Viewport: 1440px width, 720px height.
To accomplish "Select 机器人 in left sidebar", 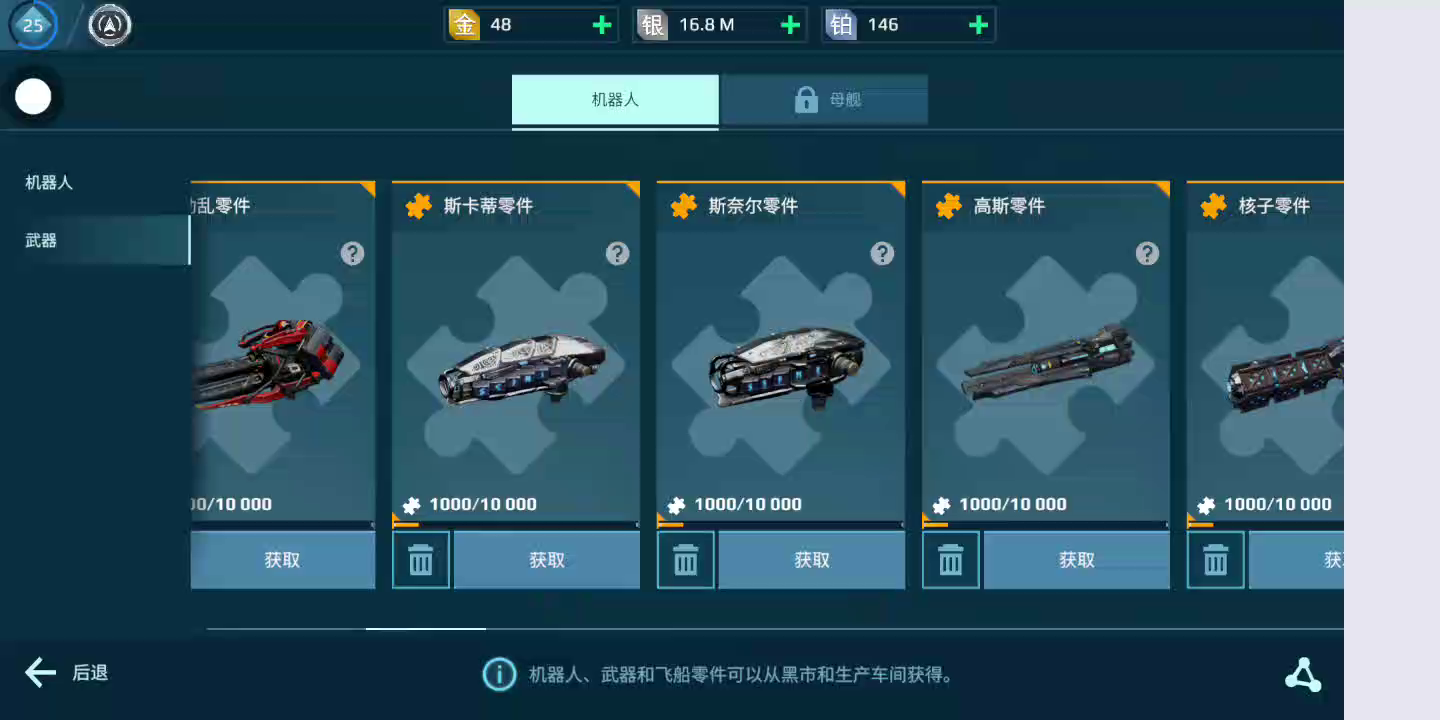I will pyautogui.click(x=49, y=183).
